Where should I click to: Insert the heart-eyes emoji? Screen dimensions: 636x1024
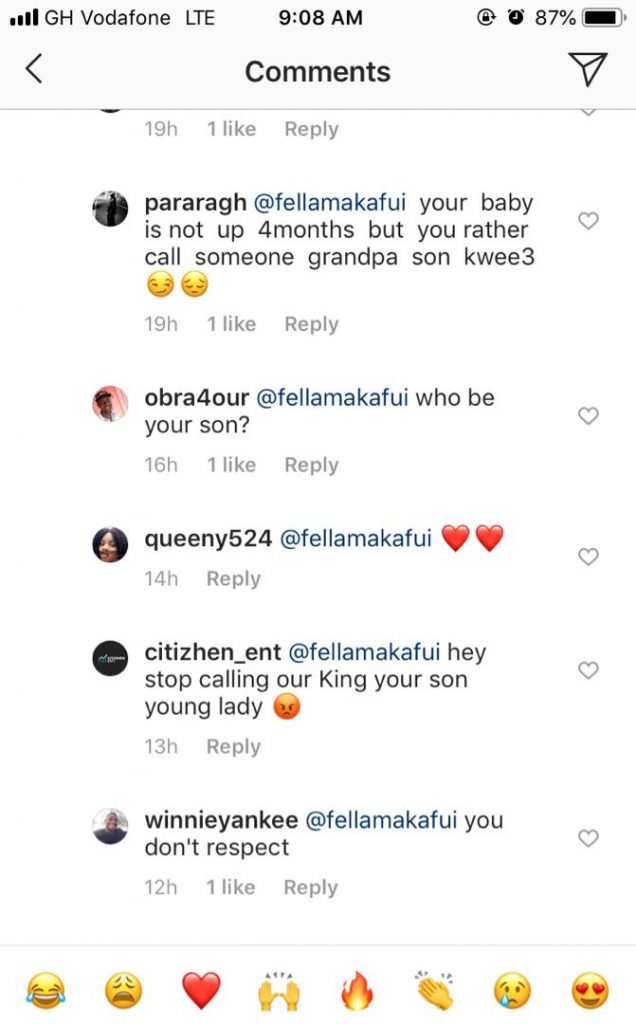[x=590, y=990]
